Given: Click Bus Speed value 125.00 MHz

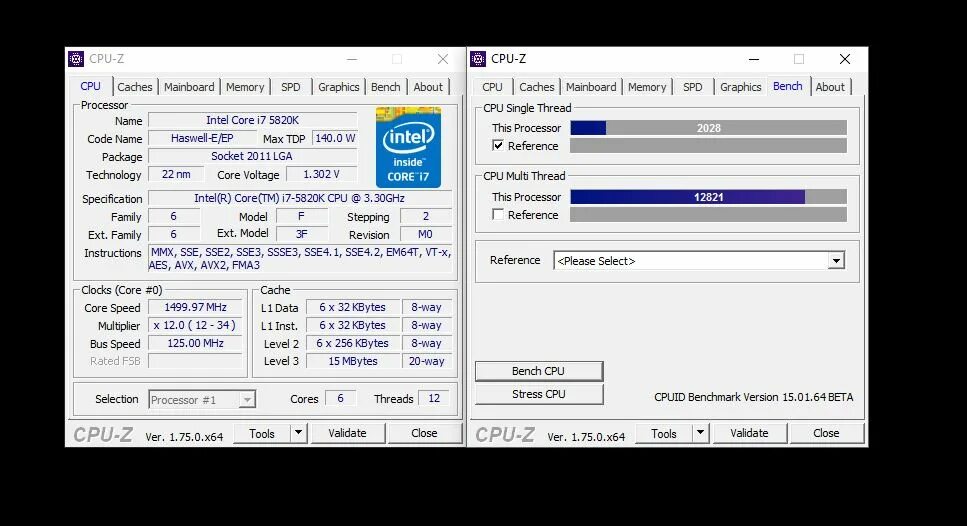Looking at the screenshot, I should [x=195, y=343].
